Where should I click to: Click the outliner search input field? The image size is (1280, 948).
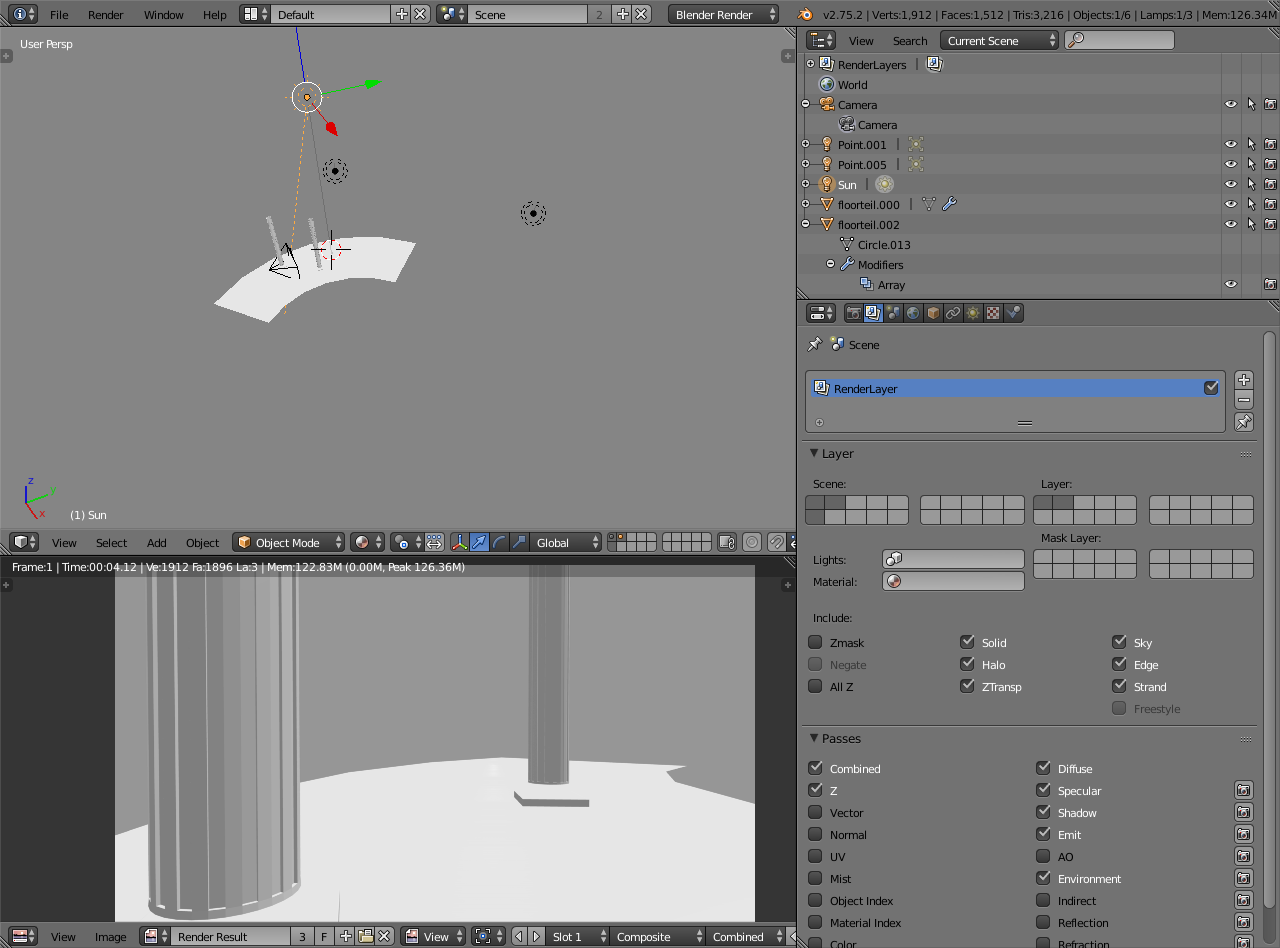(x=1120, y=40)
